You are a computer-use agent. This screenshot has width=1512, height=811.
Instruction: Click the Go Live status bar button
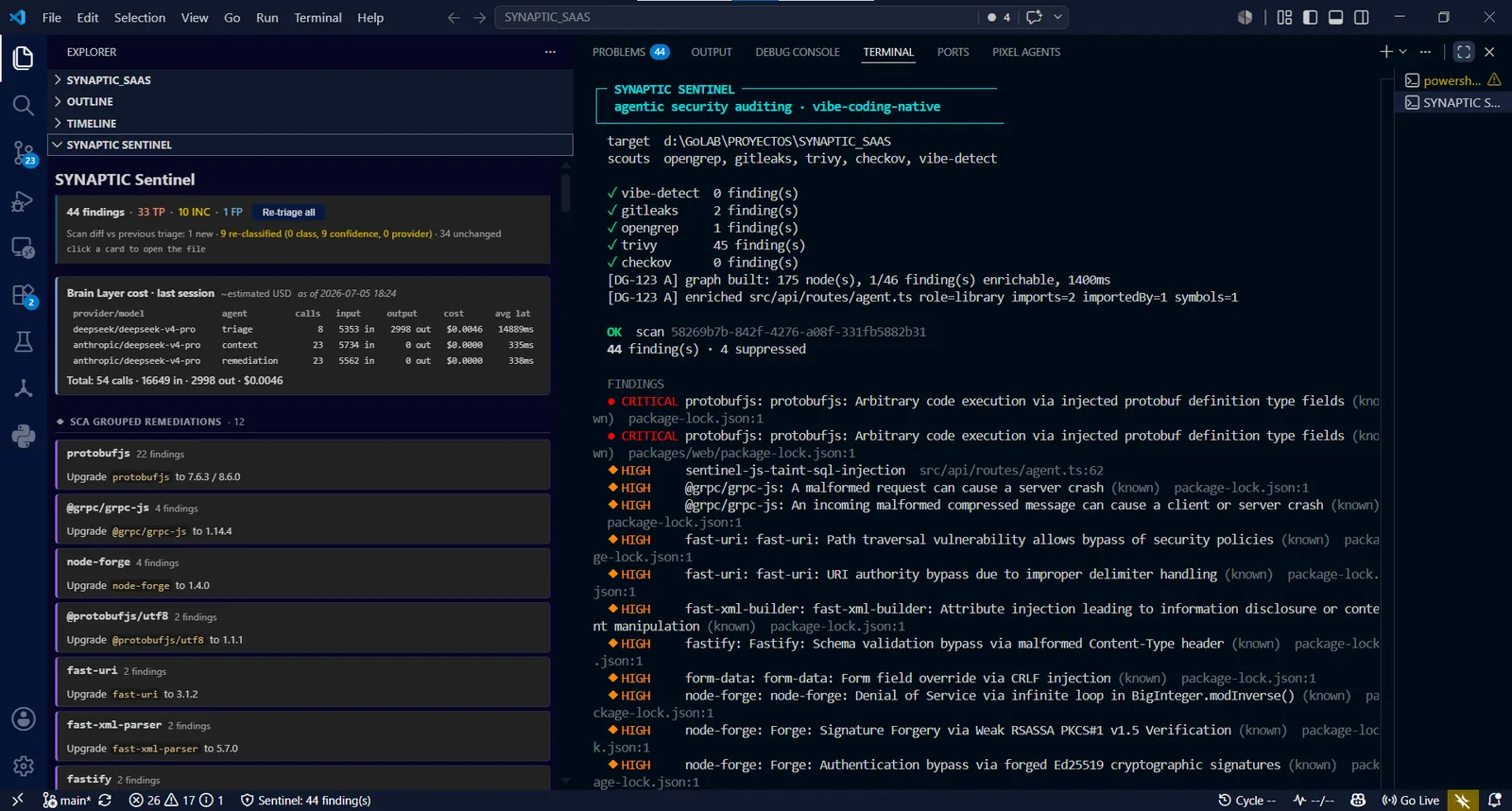(x=1411, y=800)
